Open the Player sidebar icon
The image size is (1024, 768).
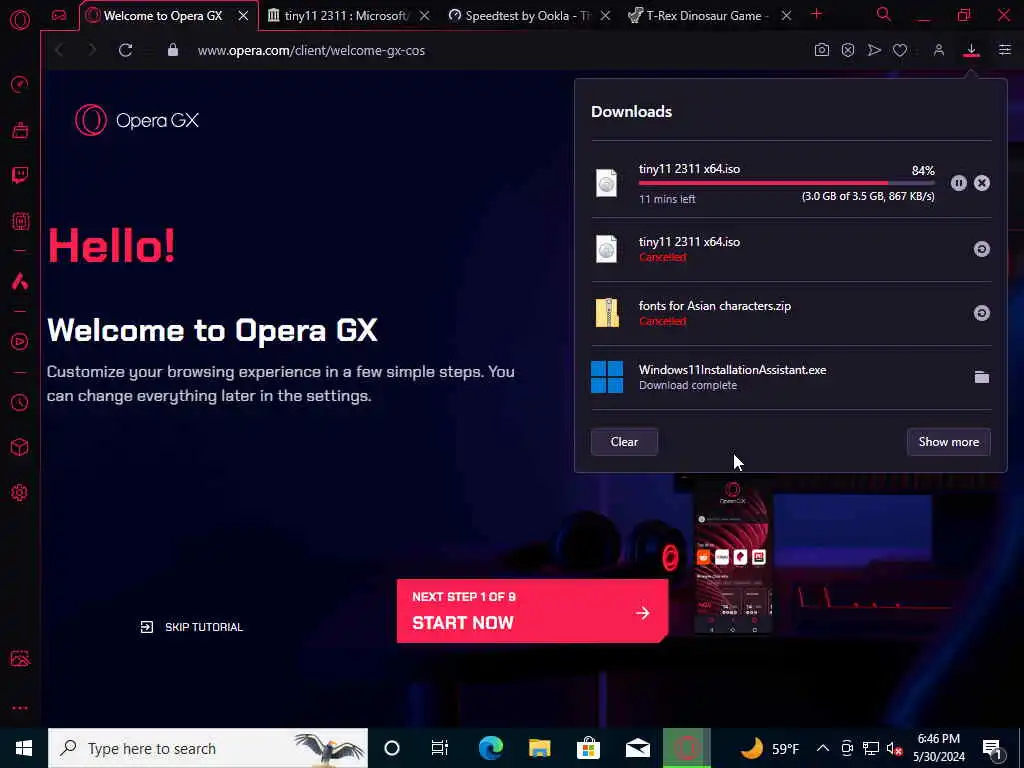tap(20, 342)
